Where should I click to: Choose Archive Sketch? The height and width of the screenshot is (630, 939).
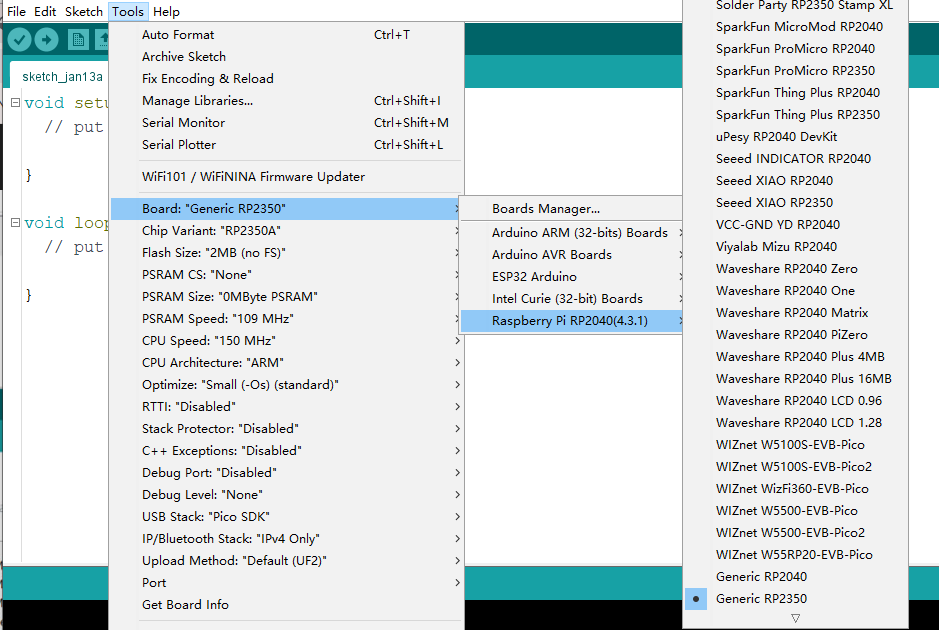[287, 57]
